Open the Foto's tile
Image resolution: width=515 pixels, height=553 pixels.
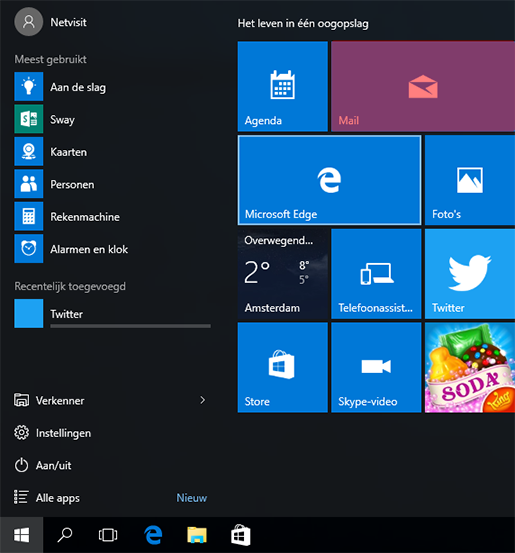pos(470,180)
